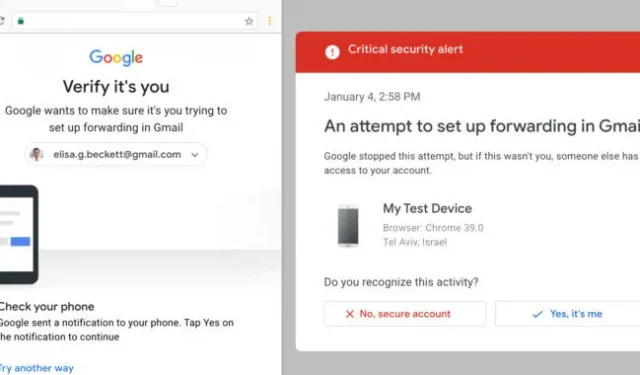Click the January 4, 2:58 PM timestamp
Viewport: 640px width, 375px height.
pyautogui.click(x=372, y=97)
